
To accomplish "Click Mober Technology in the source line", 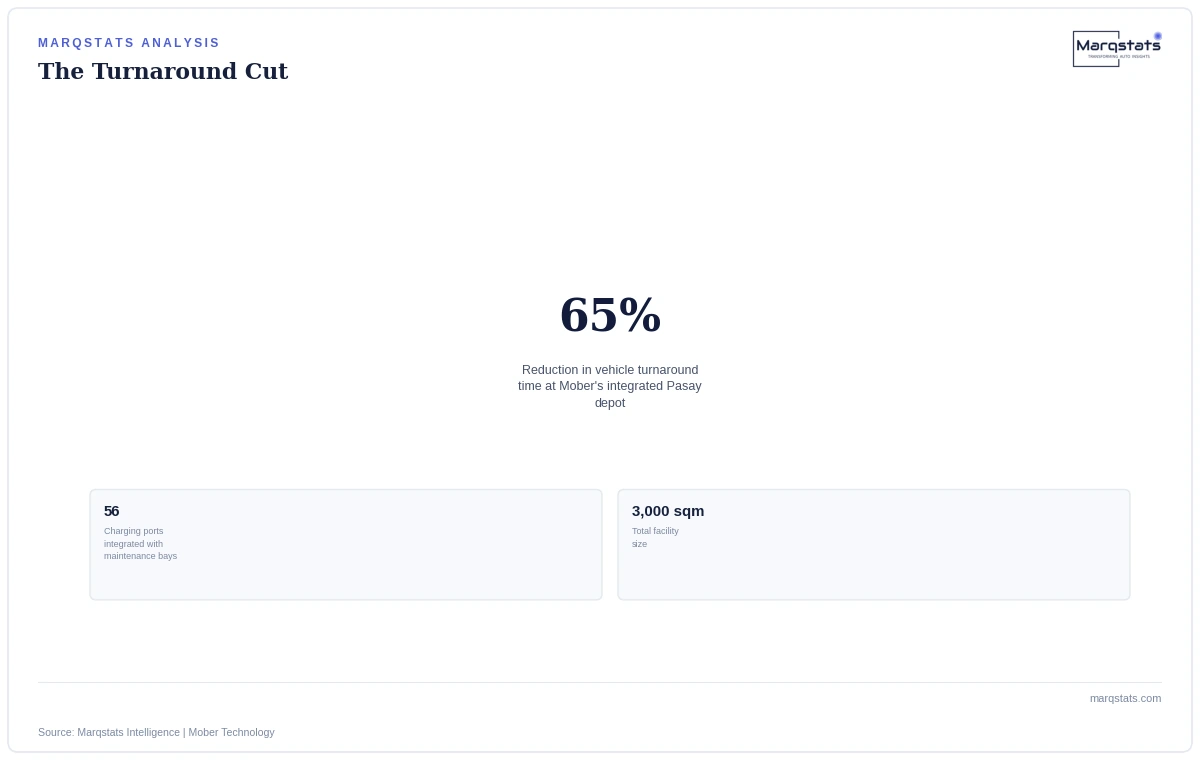I will tap(231, 732).
